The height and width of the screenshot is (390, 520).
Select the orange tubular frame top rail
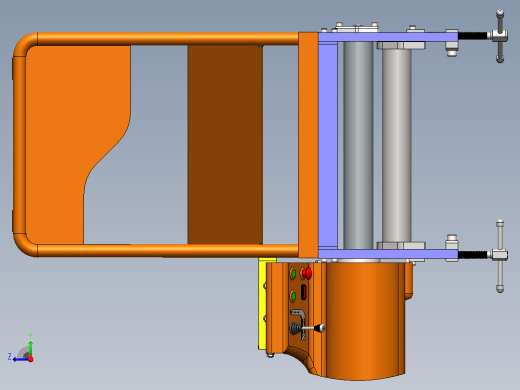pos(168,39)
